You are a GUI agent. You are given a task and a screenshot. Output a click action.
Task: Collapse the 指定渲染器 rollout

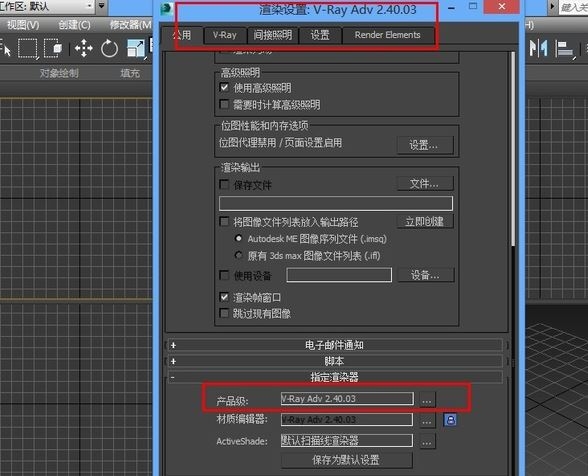(334, 377)
